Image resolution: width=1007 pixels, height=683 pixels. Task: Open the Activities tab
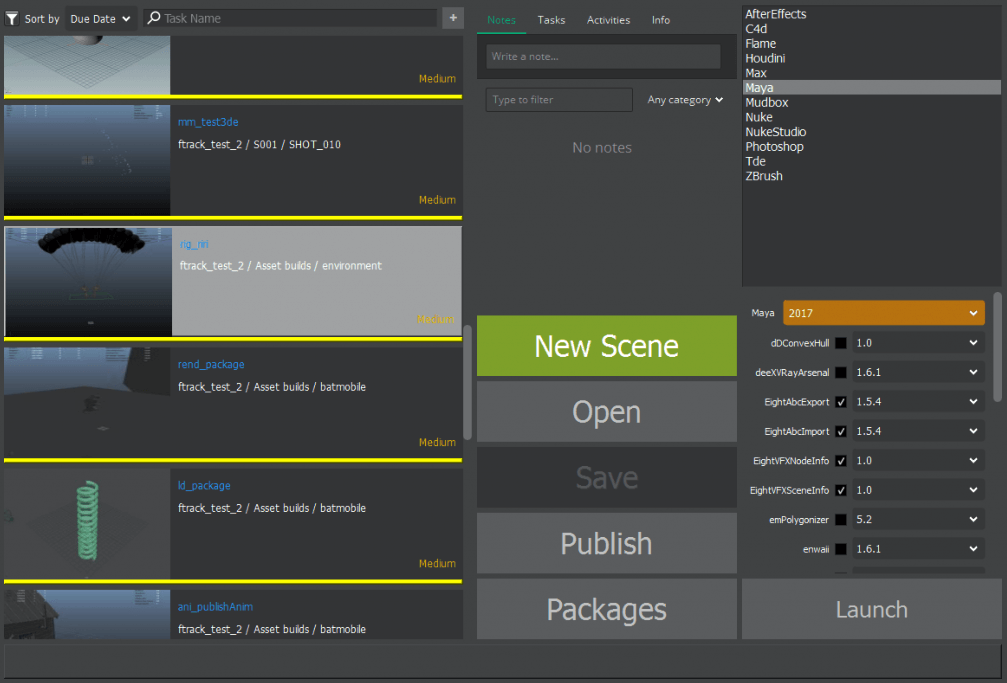click(608, 20)
